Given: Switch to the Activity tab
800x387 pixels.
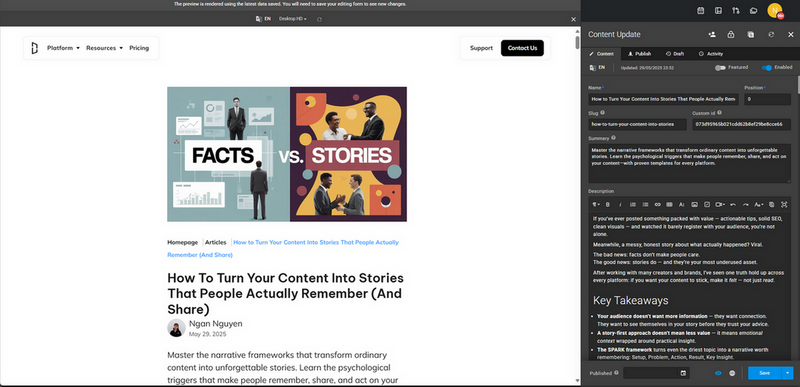Looking at the screenshot, I should 711,54.
